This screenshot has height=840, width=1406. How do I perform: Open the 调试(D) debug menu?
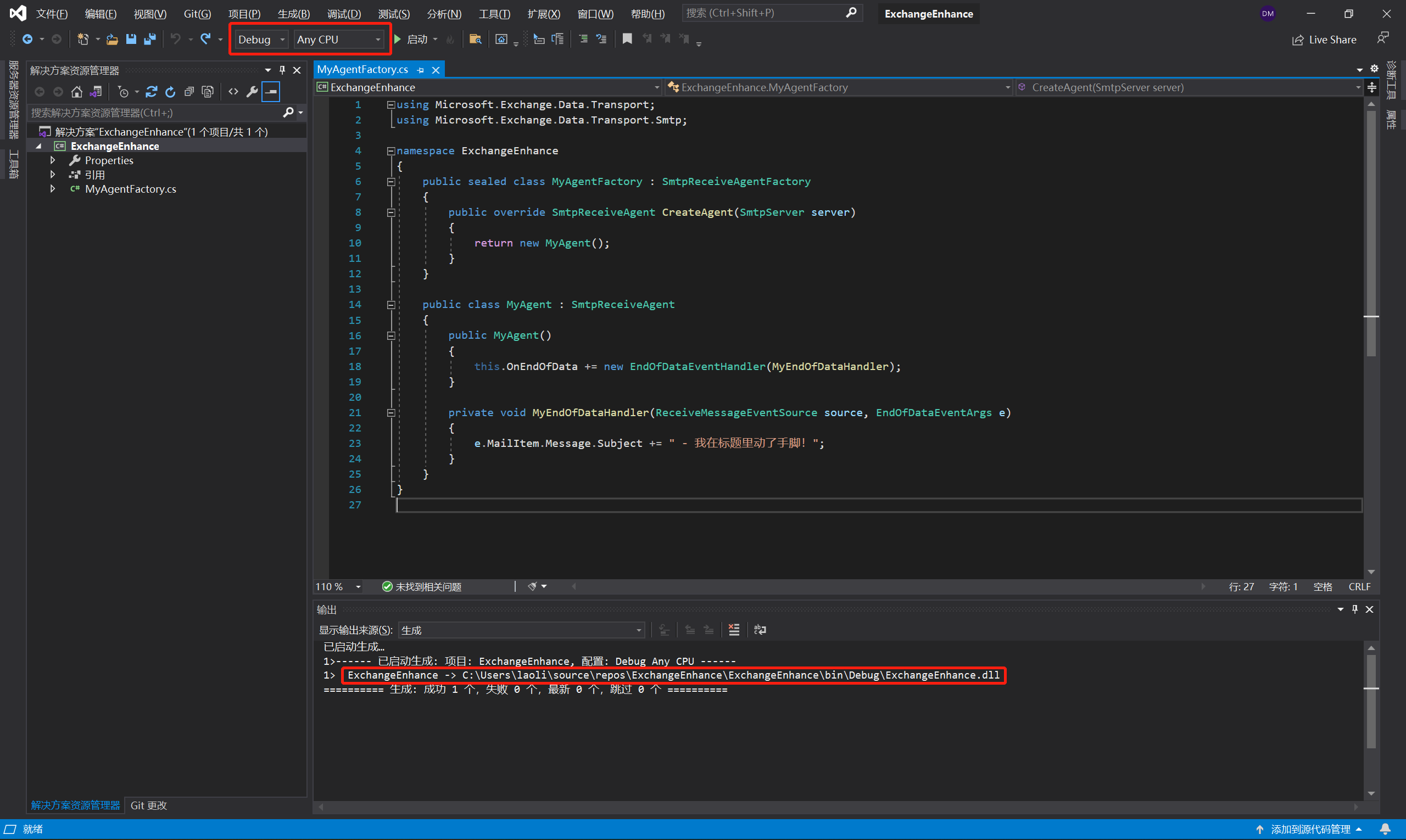[344, 14]
